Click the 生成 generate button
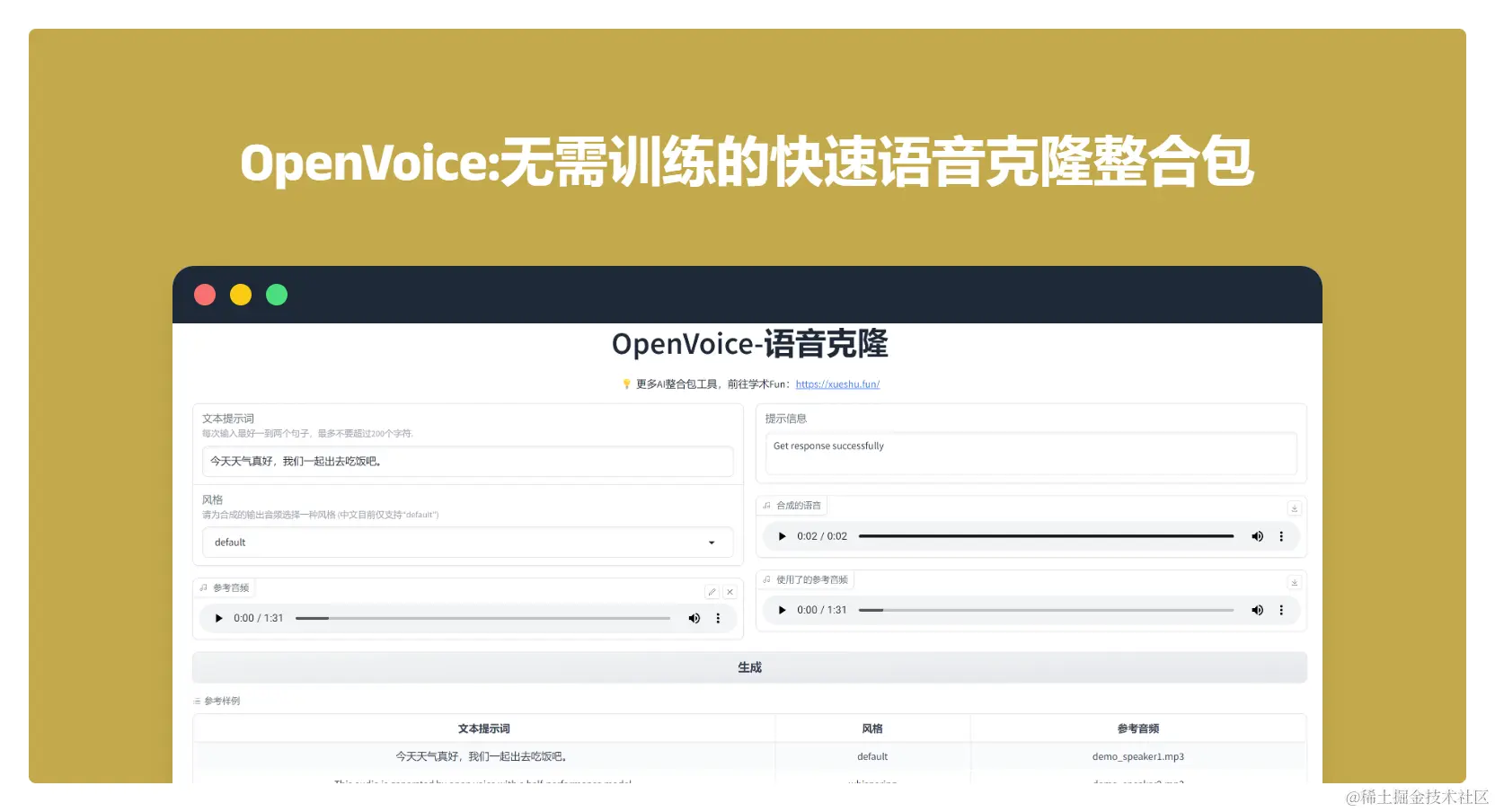The height and width of the screenshot is (812, 1495). click(749, 667)
